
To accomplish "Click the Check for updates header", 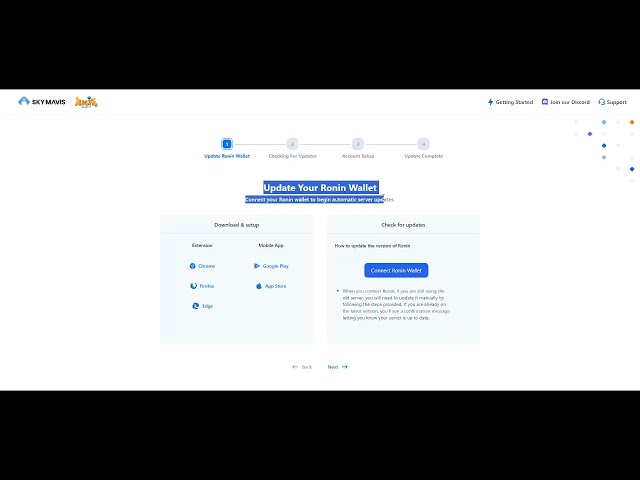I will coord(403,225).
